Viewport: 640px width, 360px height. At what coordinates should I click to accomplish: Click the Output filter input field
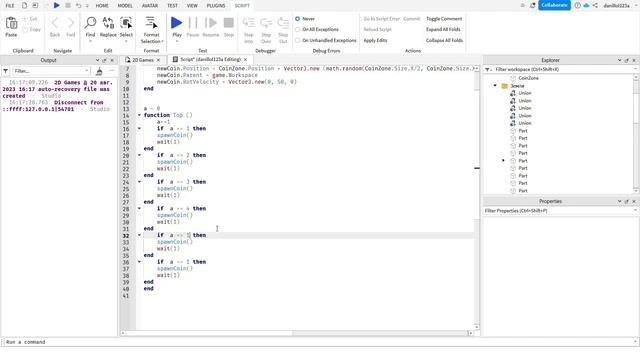click(51, 71)
